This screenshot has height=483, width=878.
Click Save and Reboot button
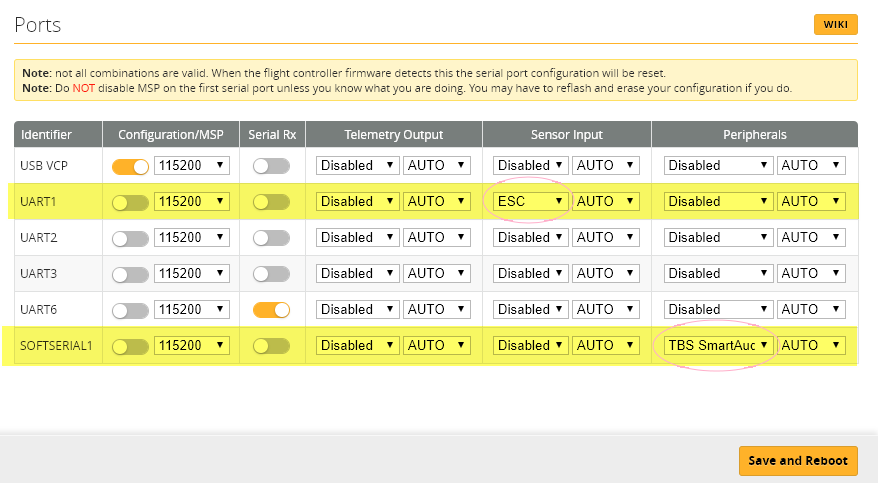pyautogui.click(x=798, y=460)
